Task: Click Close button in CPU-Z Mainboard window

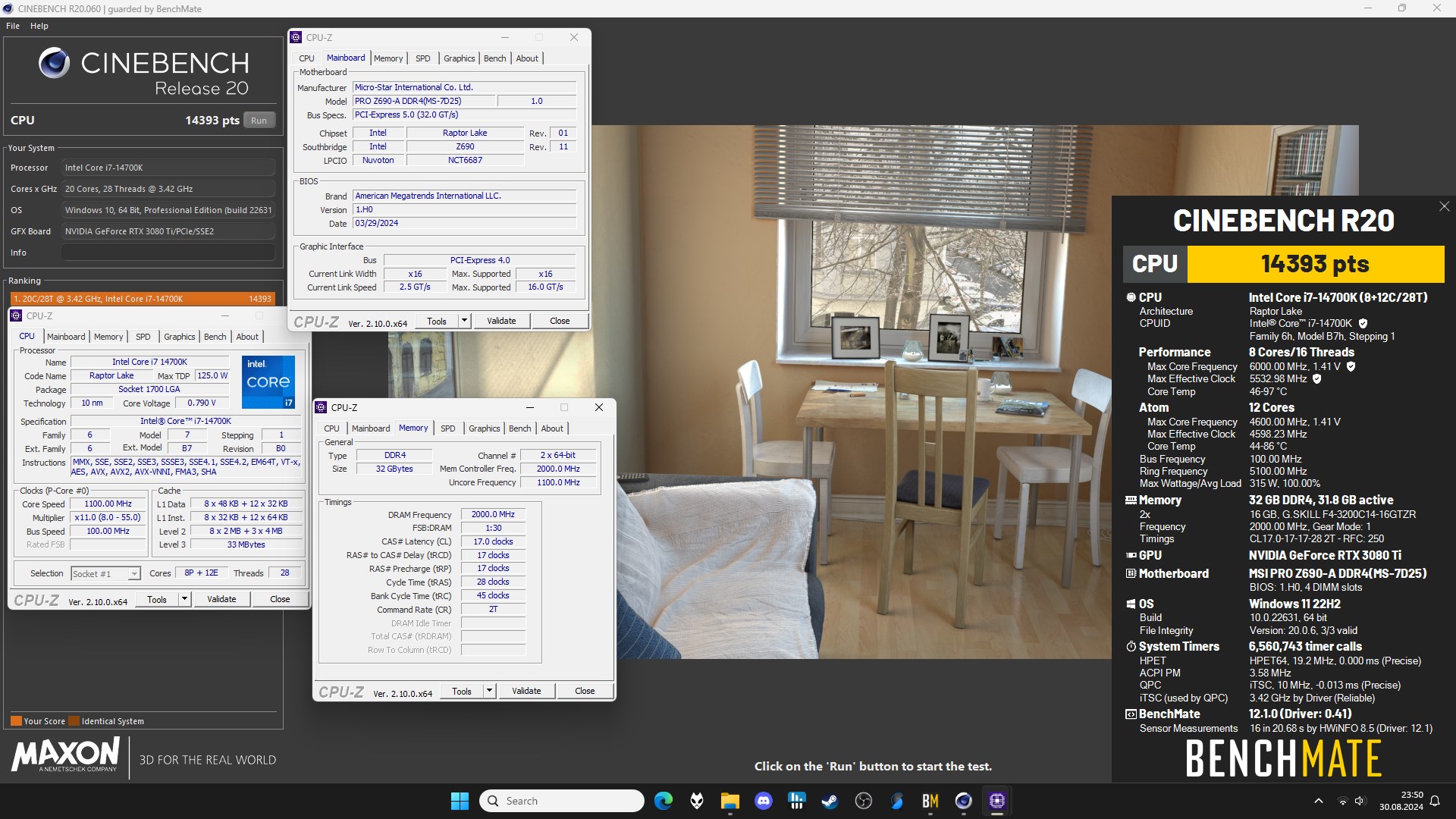Action: [x=560, y=321]
